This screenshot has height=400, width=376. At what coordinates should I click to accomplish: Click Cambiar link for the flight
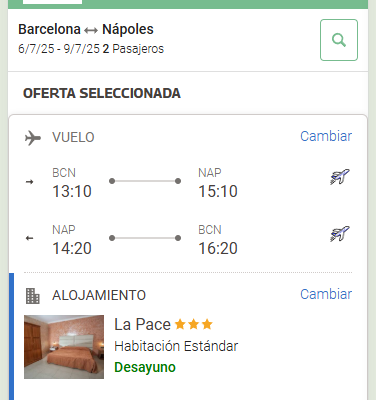click(326, 136)
